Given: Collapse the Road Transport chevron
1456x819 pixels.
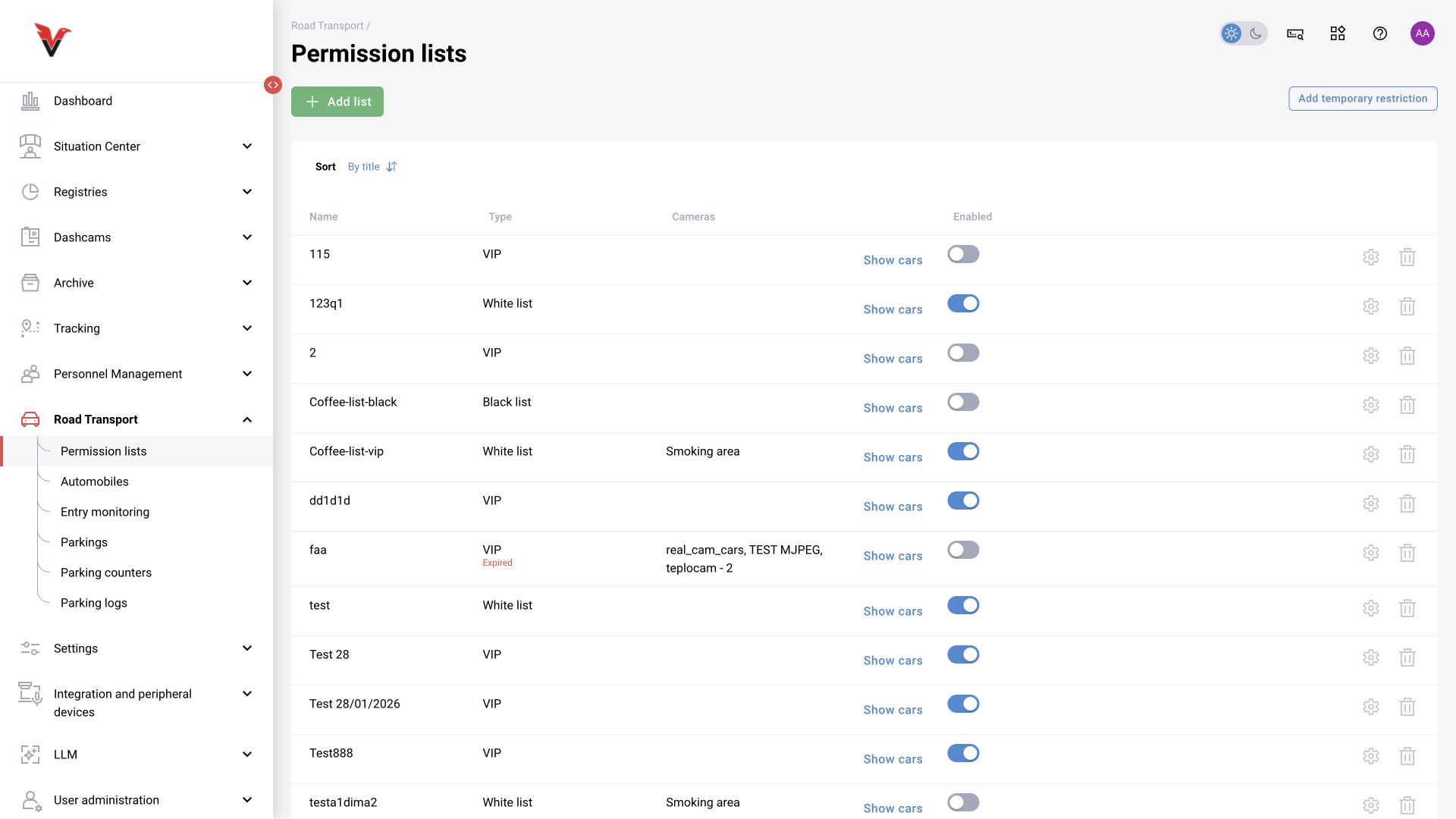Looking at the screenshot, I should [247, 419].
